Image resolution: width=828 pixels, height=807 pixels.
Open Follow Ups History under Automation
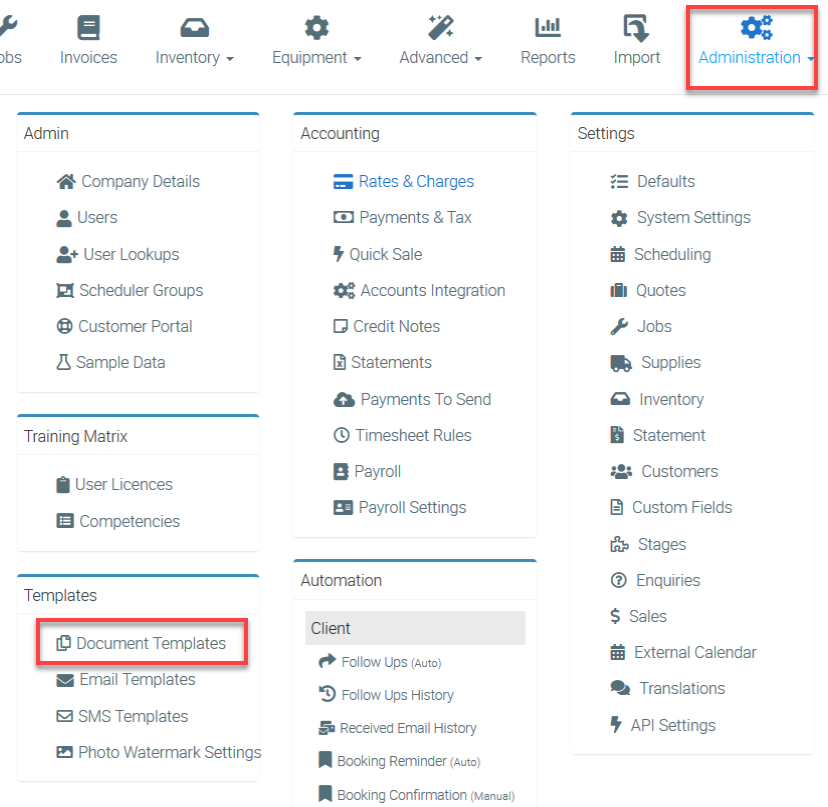[397, 695]
